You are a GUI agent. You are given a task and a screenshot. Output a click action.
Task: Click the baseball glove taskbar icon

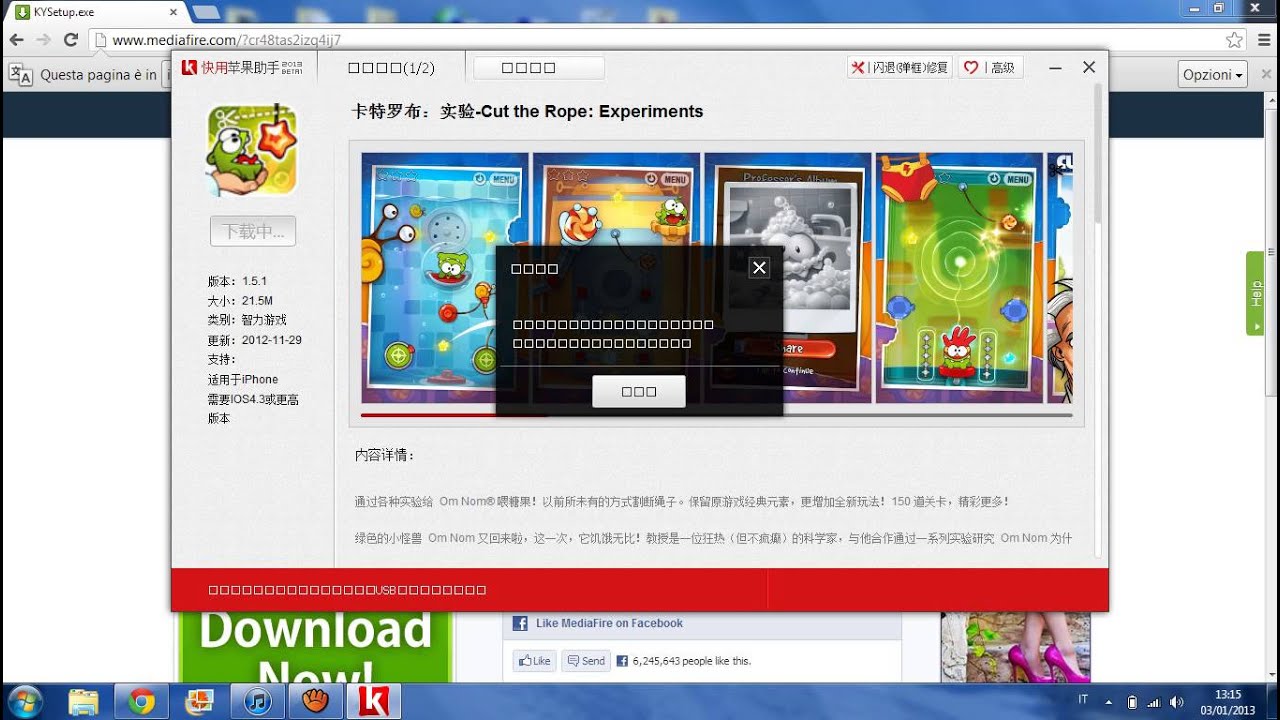(x=315, y=702)
